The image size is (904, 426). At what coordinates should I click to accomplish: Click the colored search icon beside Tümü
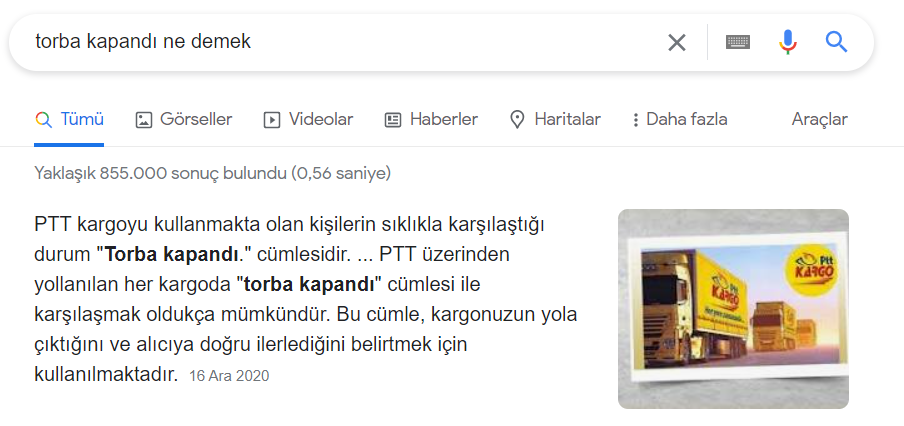pyautogui.click(x=43, y=120)
